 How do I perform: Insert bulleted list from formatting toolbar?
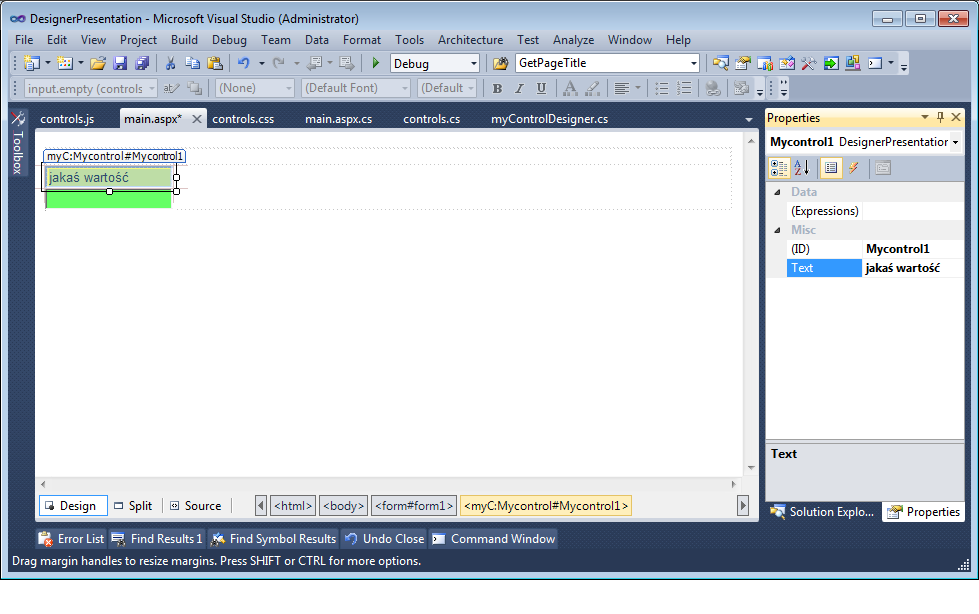pyautogui.click(x=662, y=88)
